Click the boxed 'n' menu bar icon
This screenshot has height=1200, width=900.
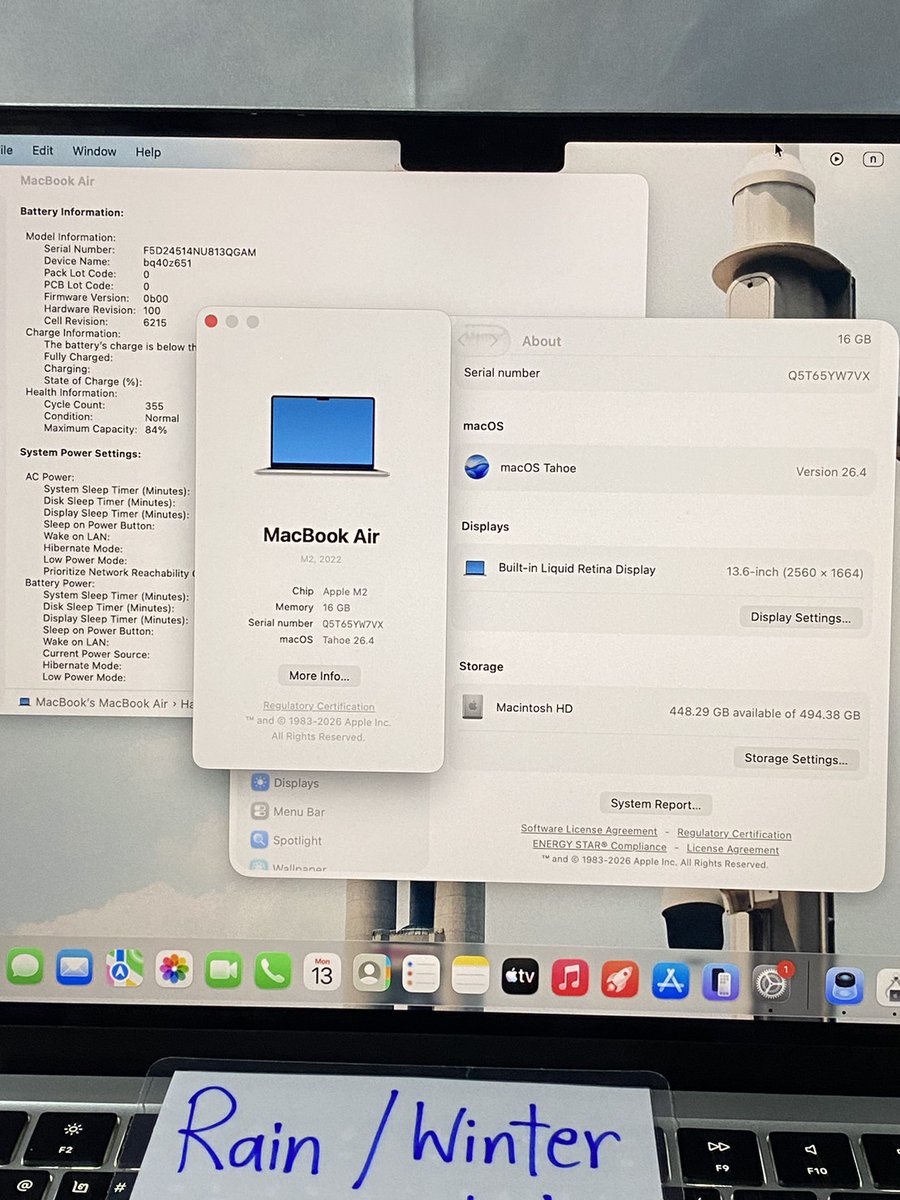click(x=873, y=159)
